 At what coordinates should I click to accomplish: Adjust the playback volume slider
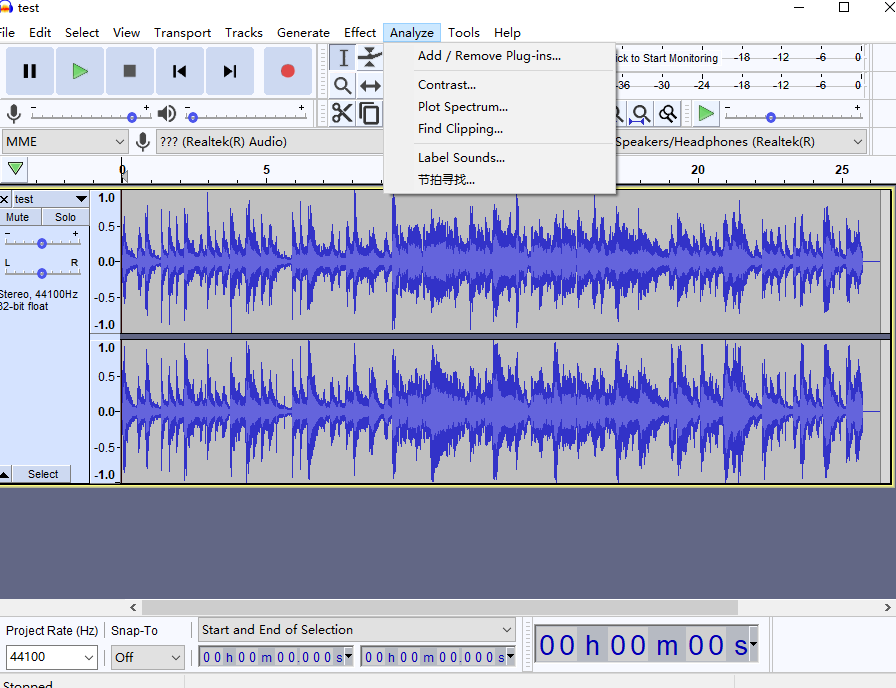(x=193, y=117)
